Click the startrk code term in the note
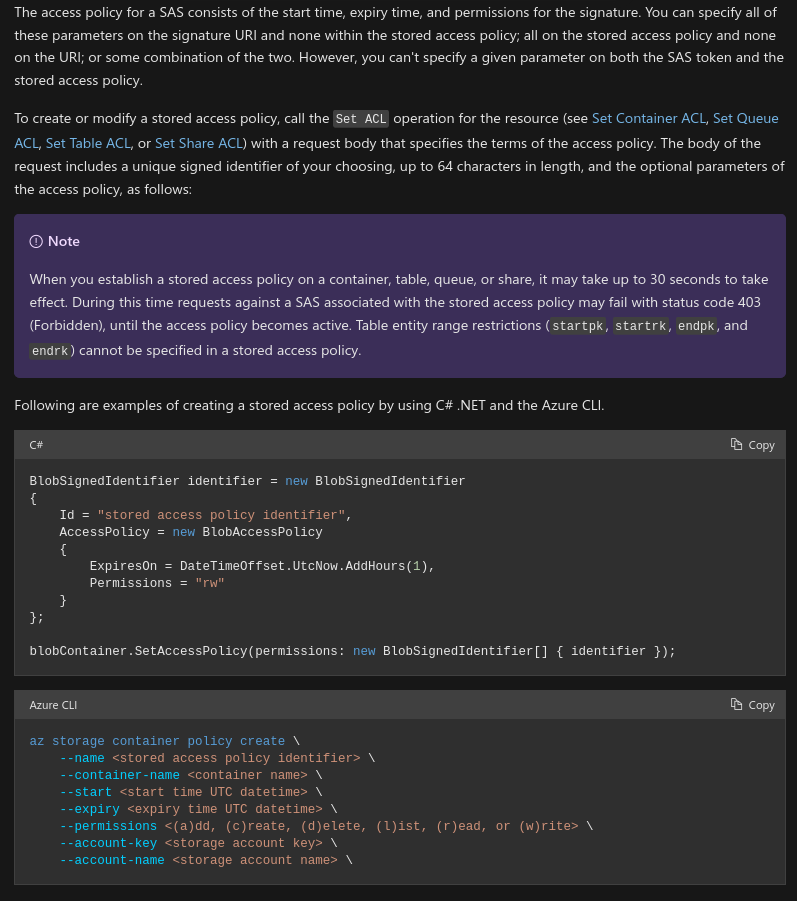The height and width of the screenshot is (901, 797). click(640, 326)
